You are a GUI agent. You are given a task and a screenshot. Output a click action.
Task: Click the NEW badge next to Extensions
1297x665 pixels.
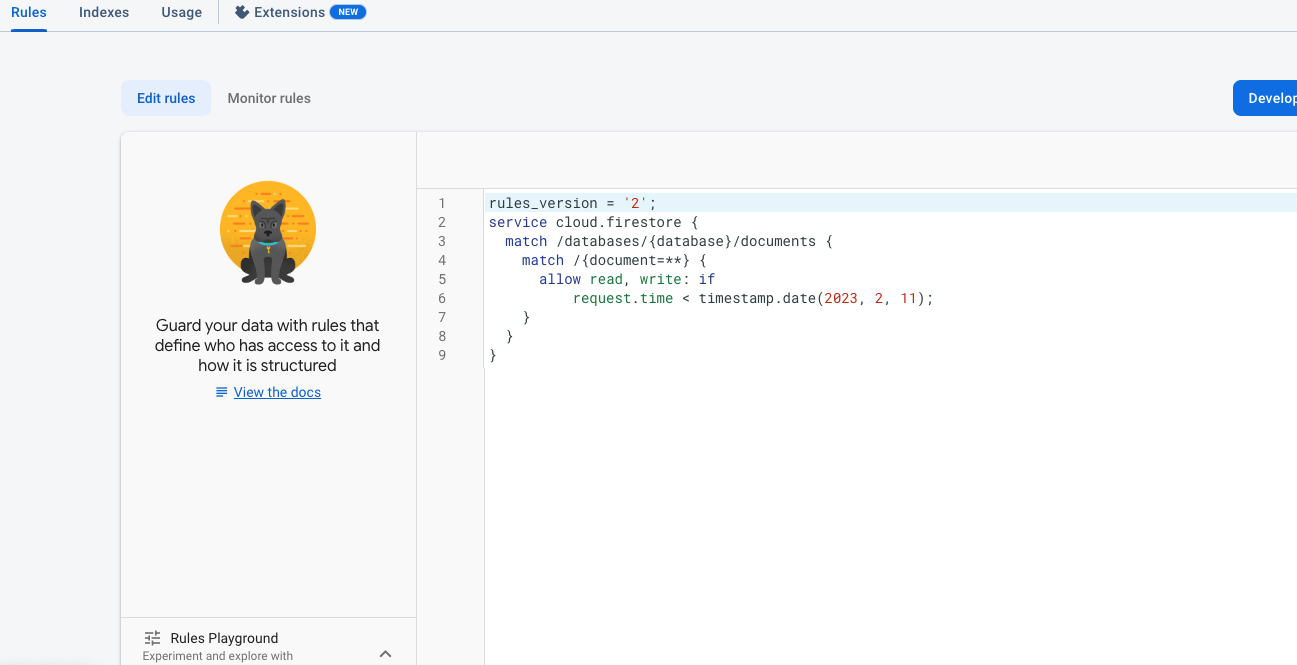[348, 12]
